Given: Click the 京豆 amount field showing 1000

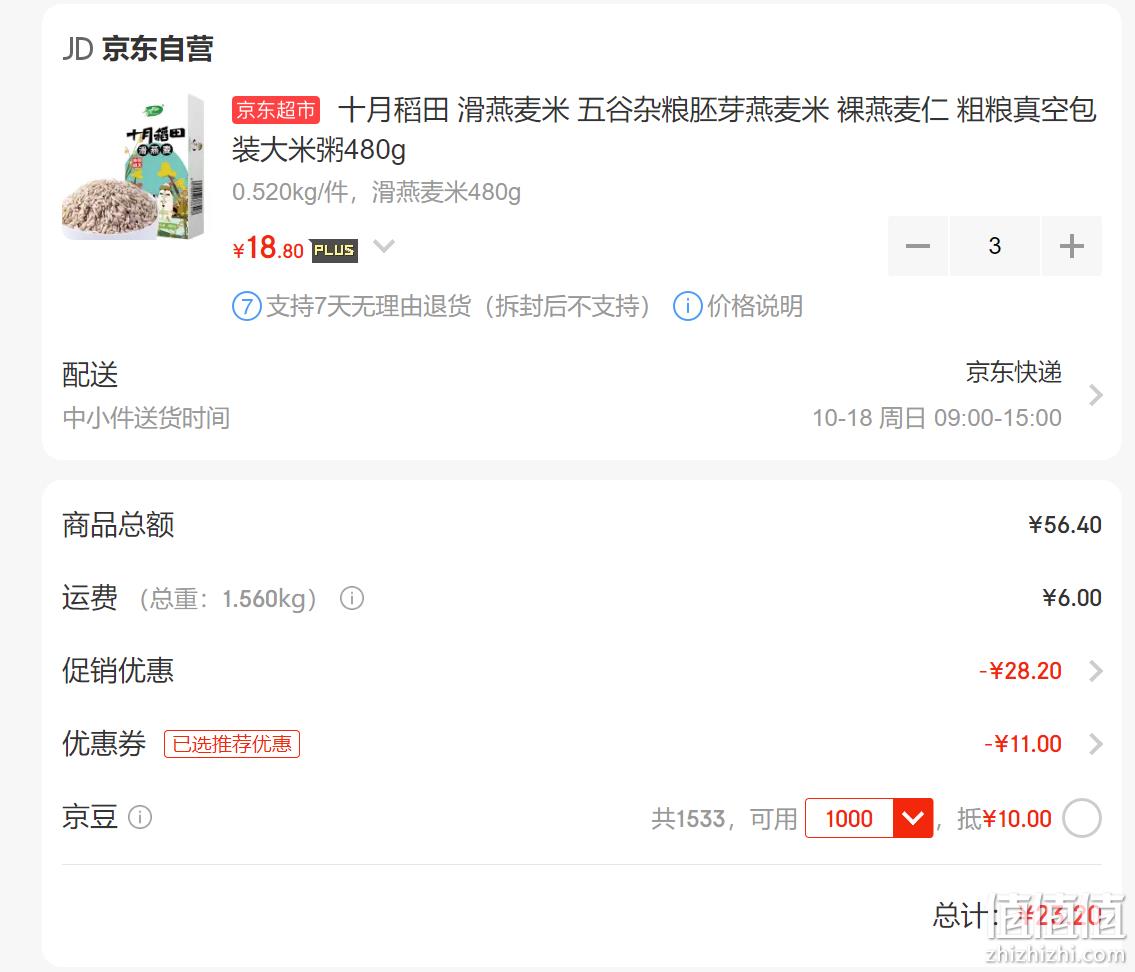Looking at the screenshot, I should click(x=849, y=818).
